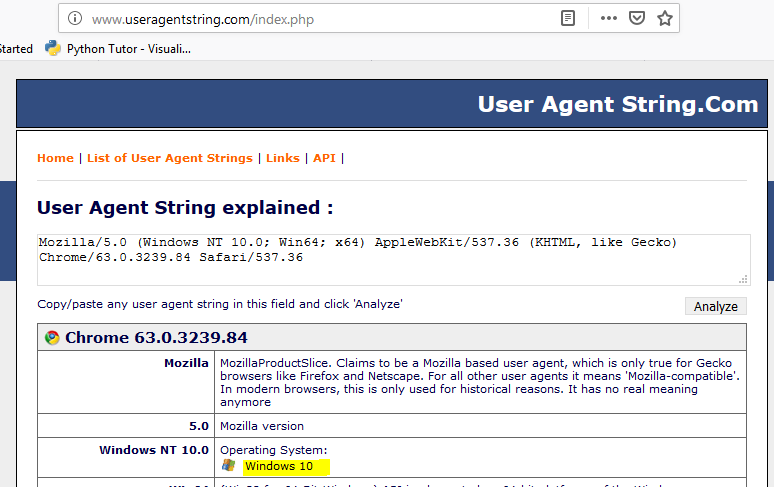
Task: Save page to Pocket icon
Action: pos(637,19)
